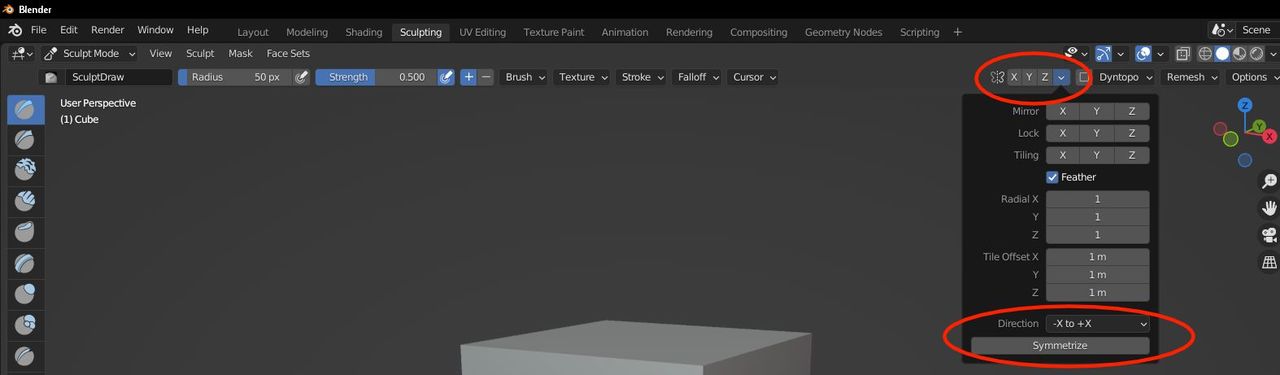Select the Blob brush tool
This screenshot has height=375, width=1280.
click(26, 326)
